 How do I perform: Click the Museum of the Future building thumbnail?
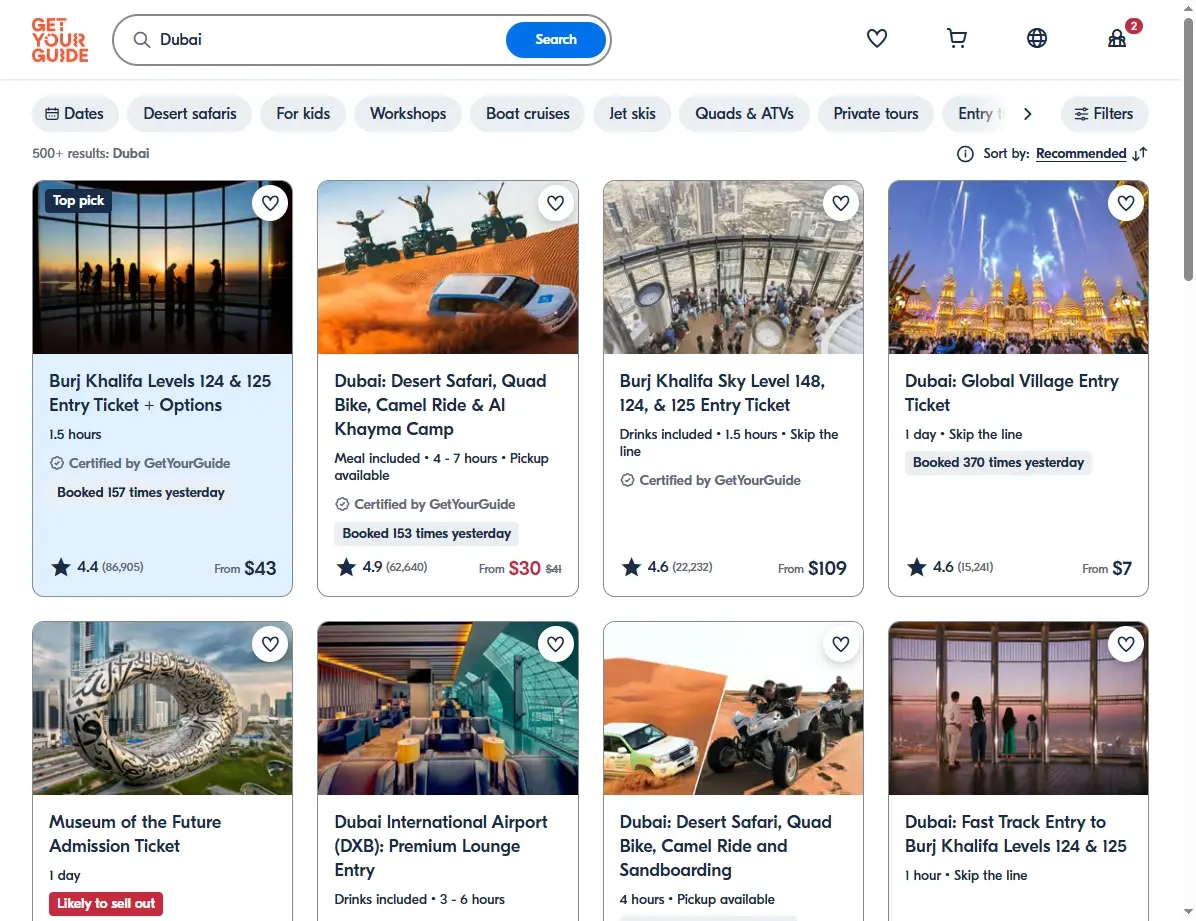pos(162,708)
